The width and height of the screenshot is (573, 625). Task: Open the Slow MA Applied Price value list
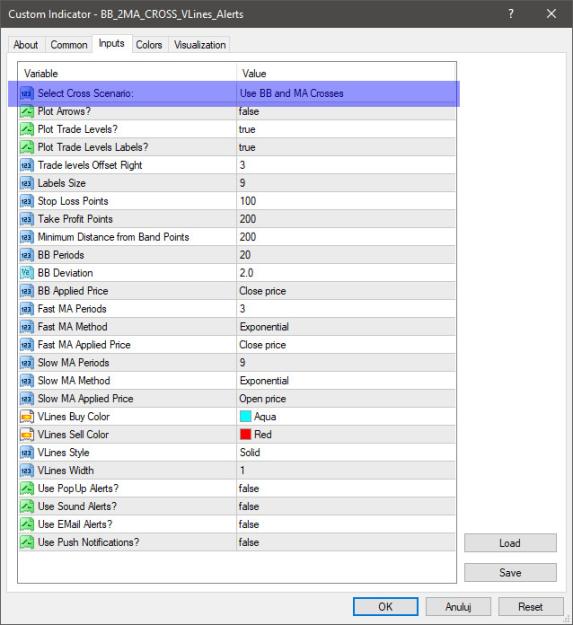(346, 399)
